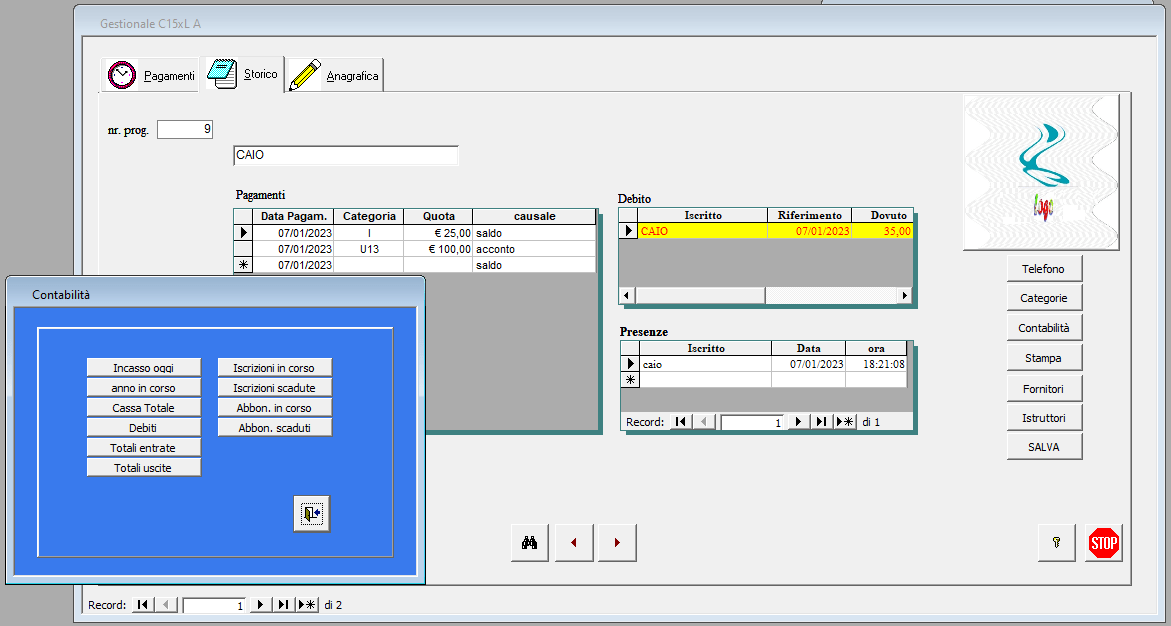Advance to next record in Presenze navigator

[x=799, y=422]
